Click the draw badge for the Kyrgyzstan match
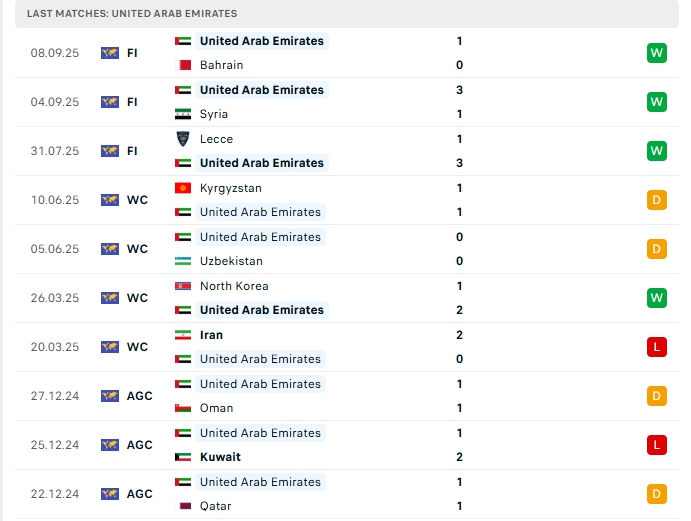The width and height of the screenshot is (691, 521). (656, 200)
